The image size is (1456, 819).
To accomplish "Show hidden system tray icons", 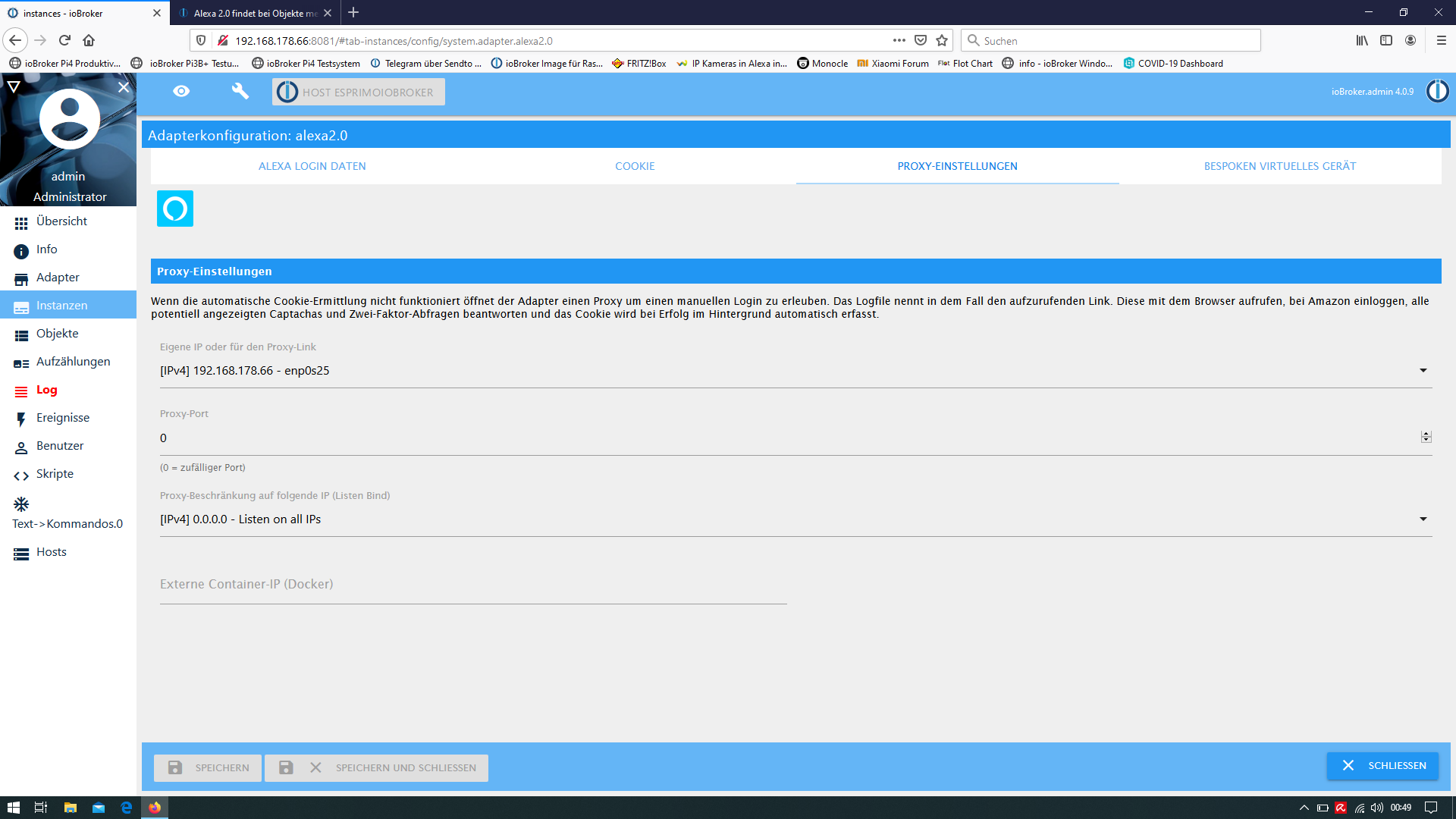I will pos(1304,808).
